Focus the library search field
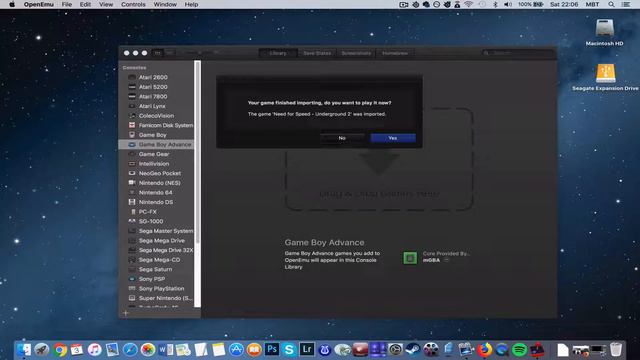Screen dimensions: 640x360 pyautogui.click(x=517, y=53)
